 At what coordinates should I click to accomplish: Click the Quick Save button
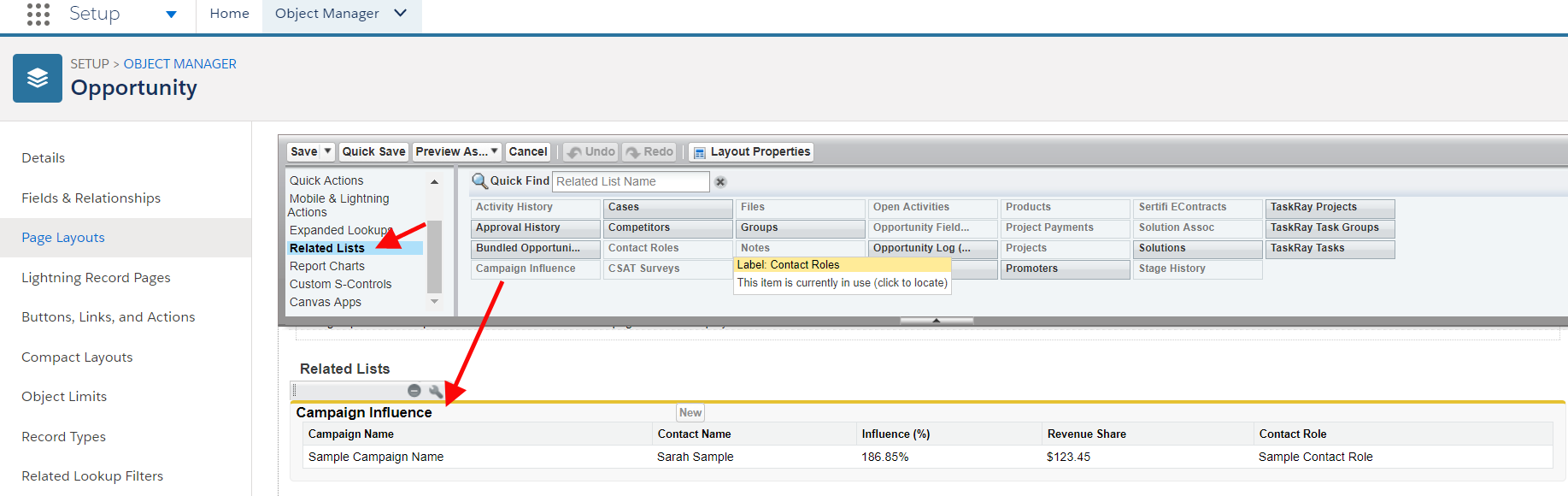pyautogui.click(x=373, y=152)
